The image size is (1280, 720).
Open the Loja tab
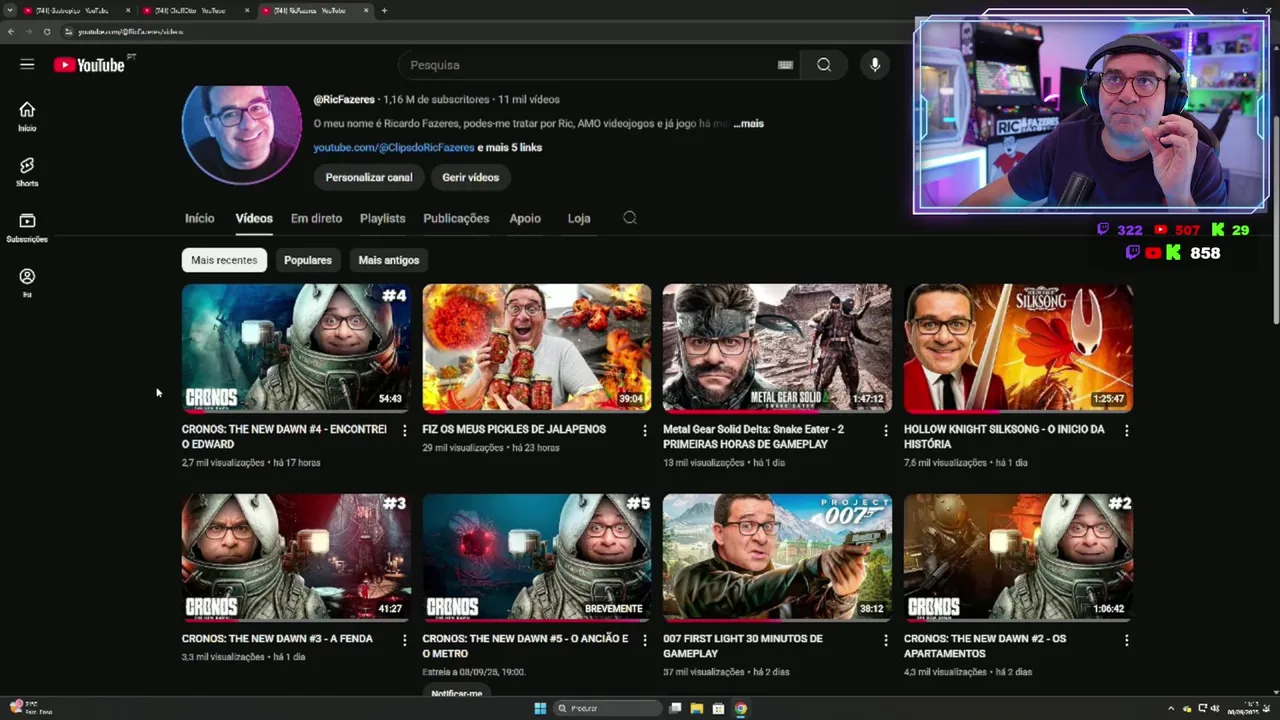point(579,218)
